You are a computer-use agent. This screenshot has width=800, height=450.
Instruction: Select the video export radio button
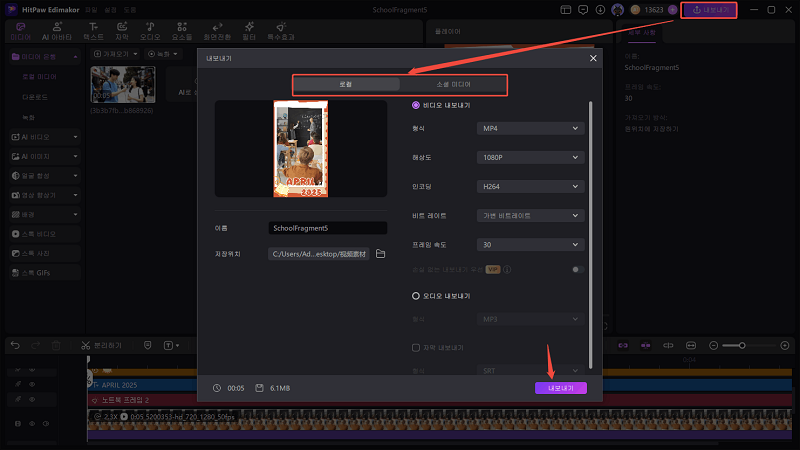(416, 105)
